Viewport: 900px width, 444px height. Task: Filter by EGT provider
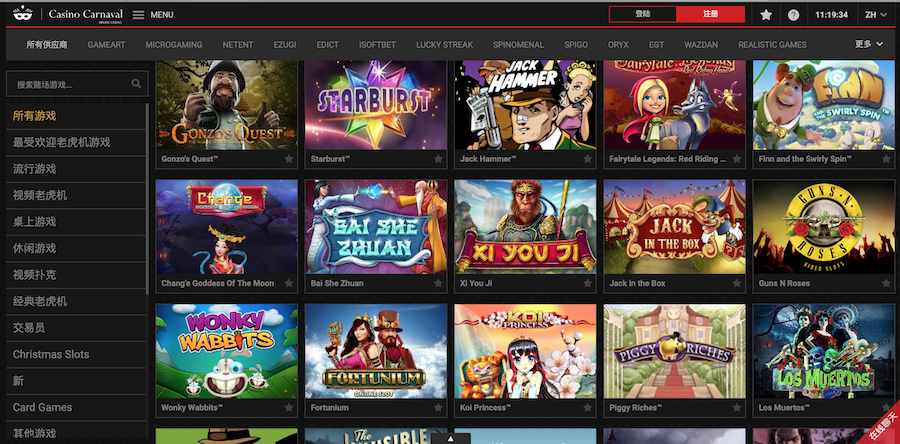656,45
